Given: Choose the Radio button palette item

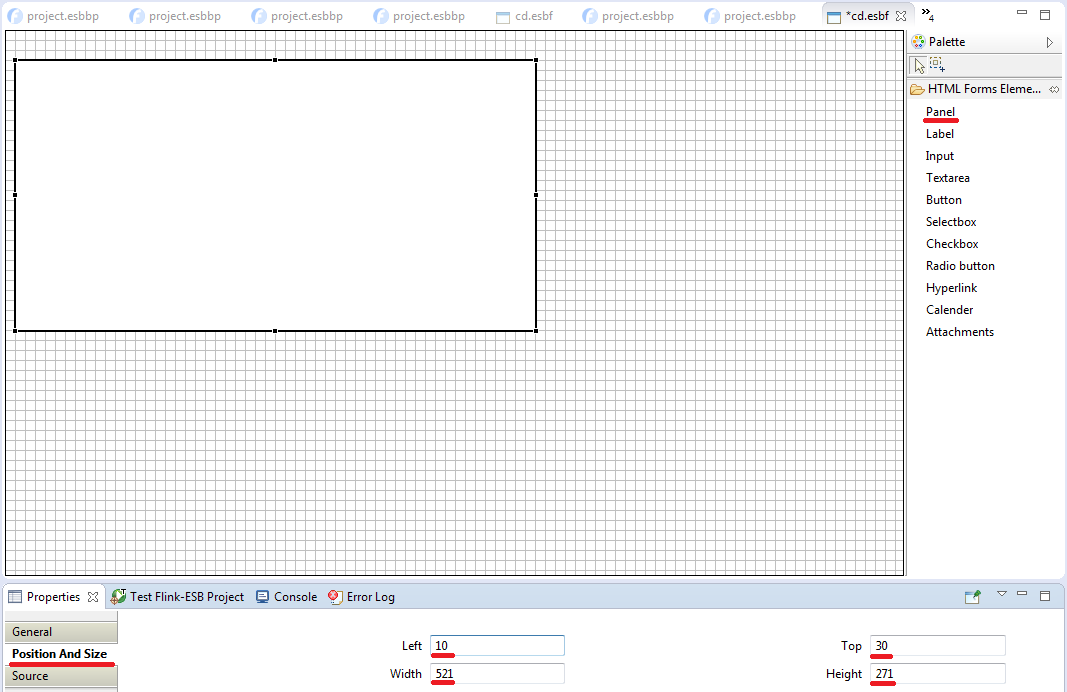Looking at the screenshot, I should pos(960,266).
